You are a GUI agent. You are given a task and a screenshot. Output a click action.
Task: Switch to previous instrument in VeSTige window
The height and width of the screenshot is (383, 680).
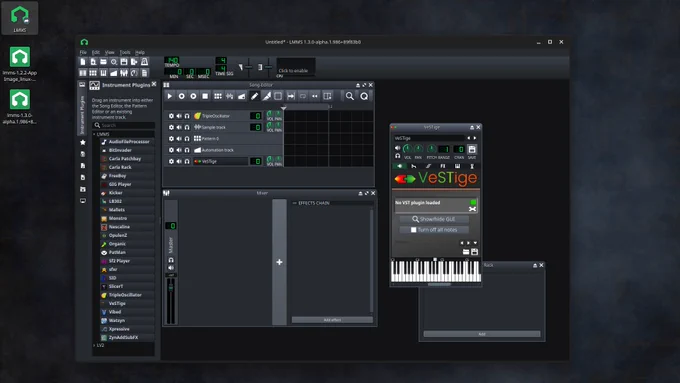pos(469,138)
